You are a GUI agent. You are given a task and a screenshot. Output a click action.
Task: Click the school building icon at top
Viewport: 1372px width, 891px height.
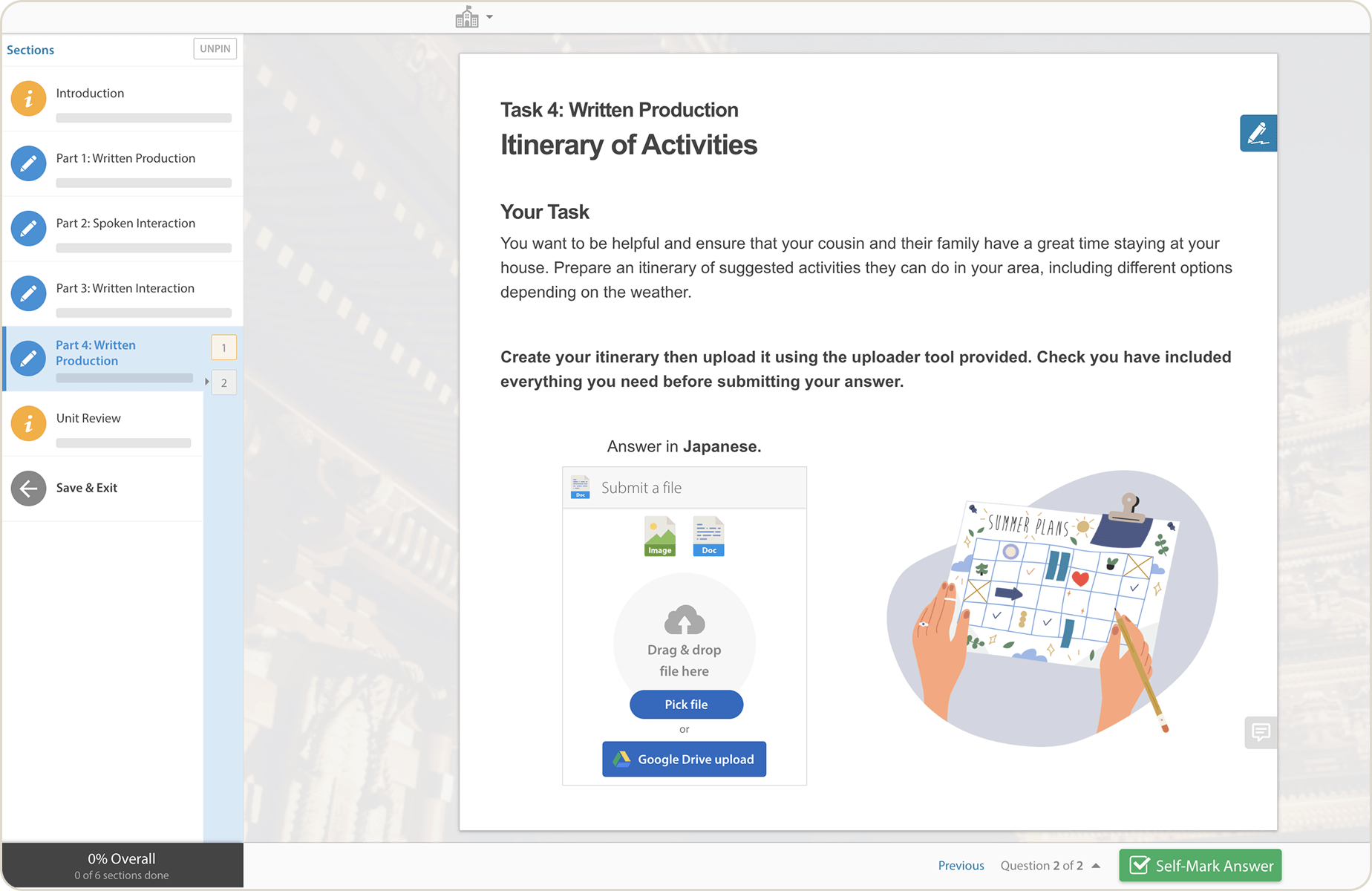[466, 17]
